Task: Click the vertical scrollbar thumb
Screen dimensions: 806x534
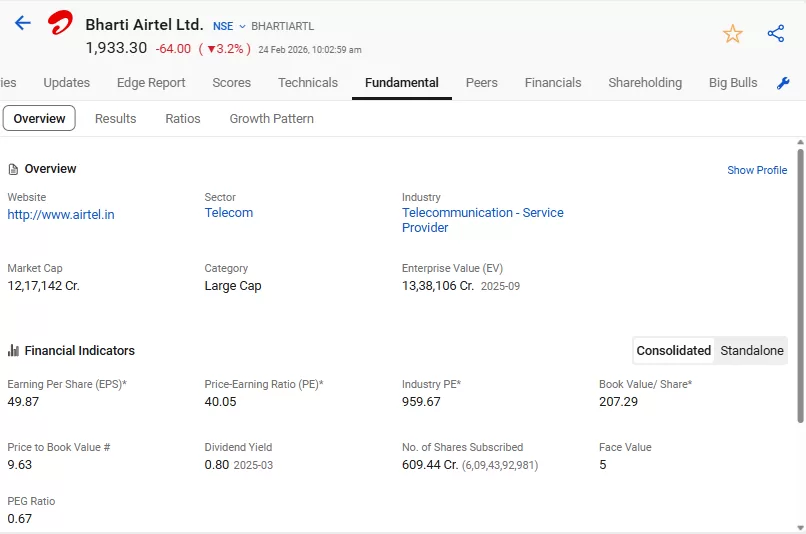Action: tap(800, 286)
